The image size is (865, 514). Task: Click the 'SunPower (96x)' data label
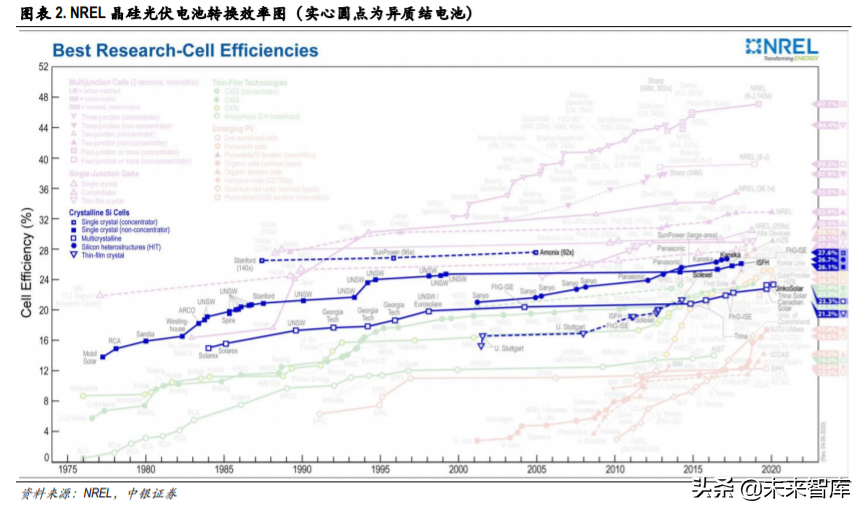[393, 252]
